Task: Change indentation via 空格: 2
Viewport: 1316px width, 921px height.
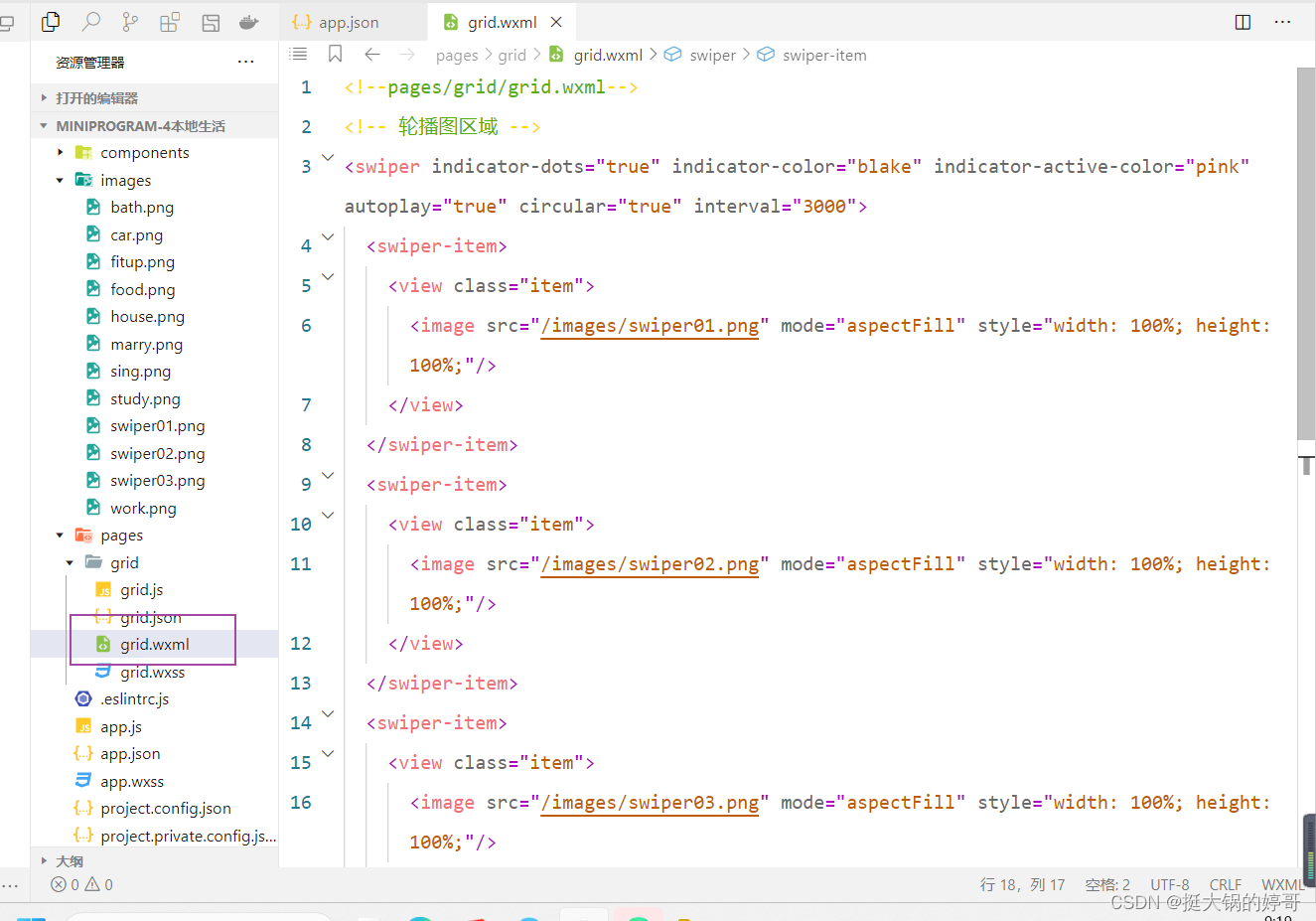Action: [1107, 884]
